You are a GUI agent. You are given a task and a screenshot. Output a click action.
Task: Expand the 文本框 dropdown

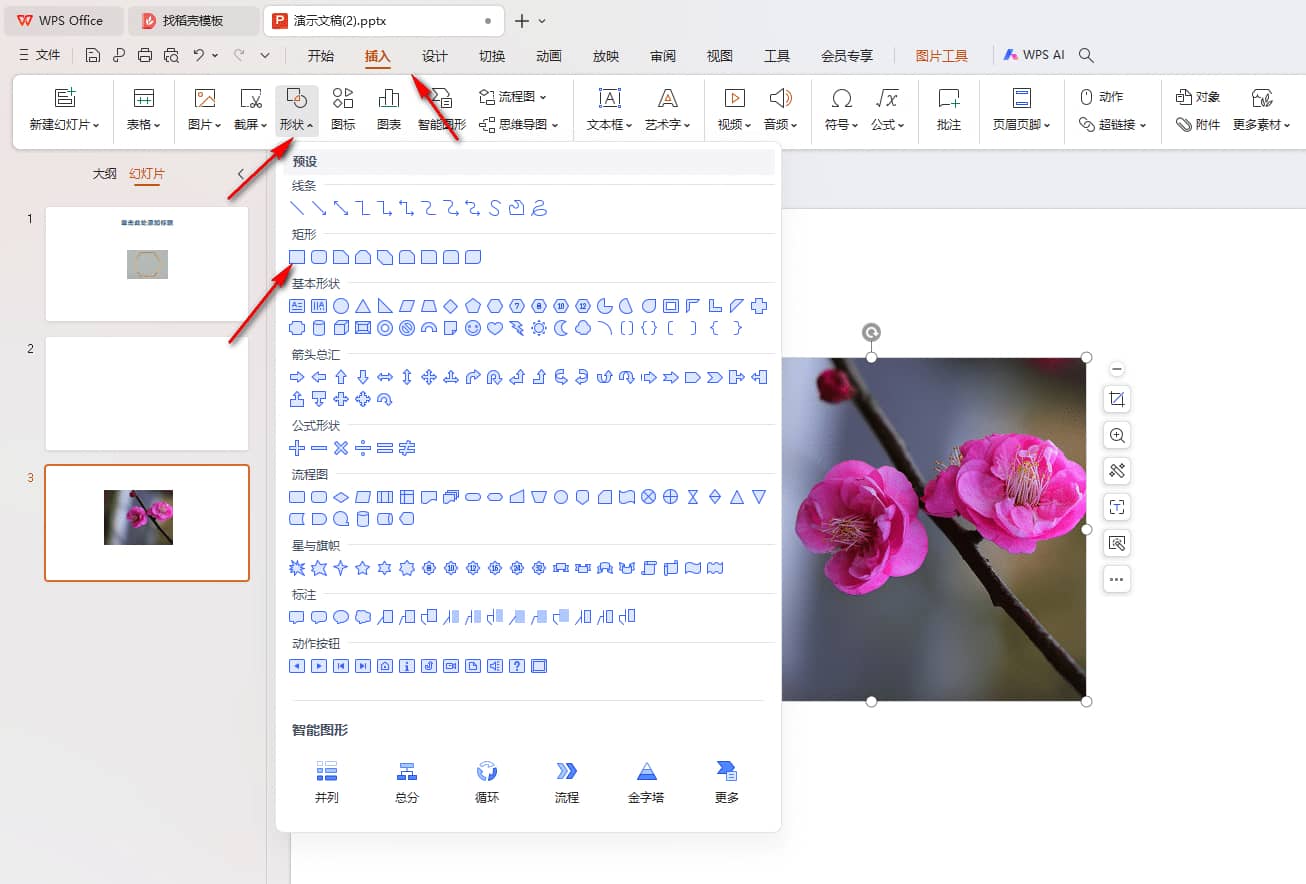pos(609,125)
